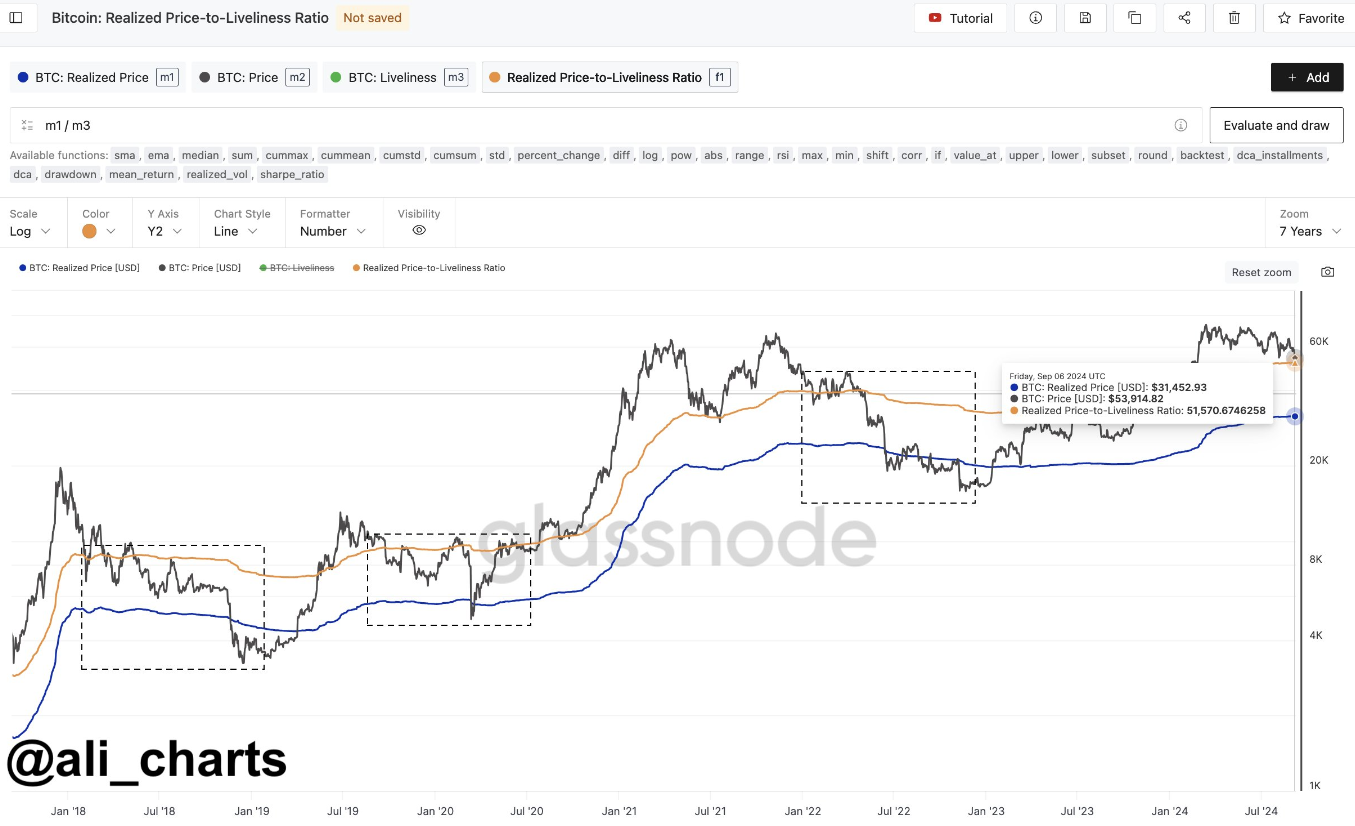Click Evaluate and draw
The height and width of the screenshot is (826, 1355).
click(1276, 125)
